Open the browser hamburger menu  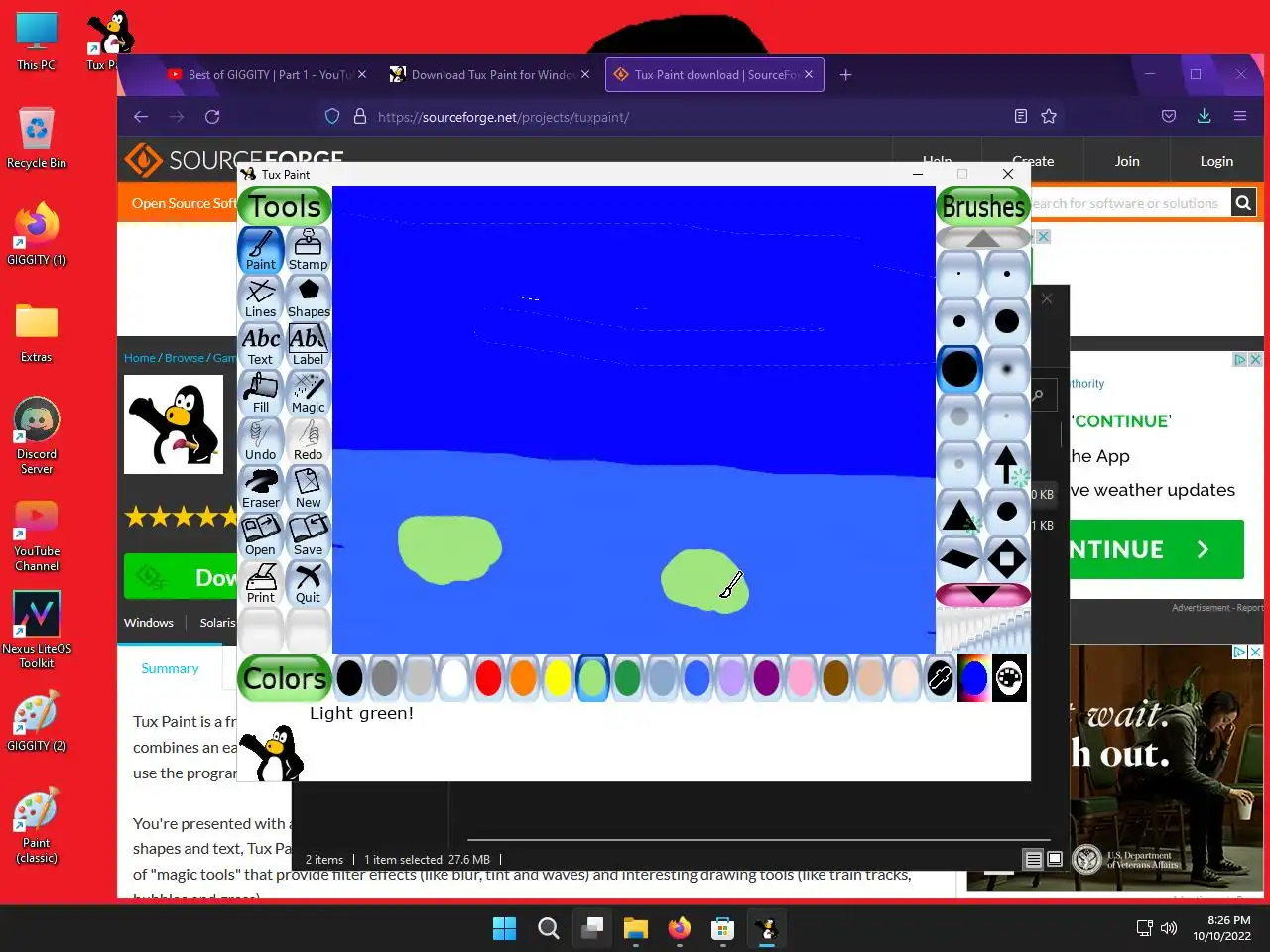tap(1240, 116)
